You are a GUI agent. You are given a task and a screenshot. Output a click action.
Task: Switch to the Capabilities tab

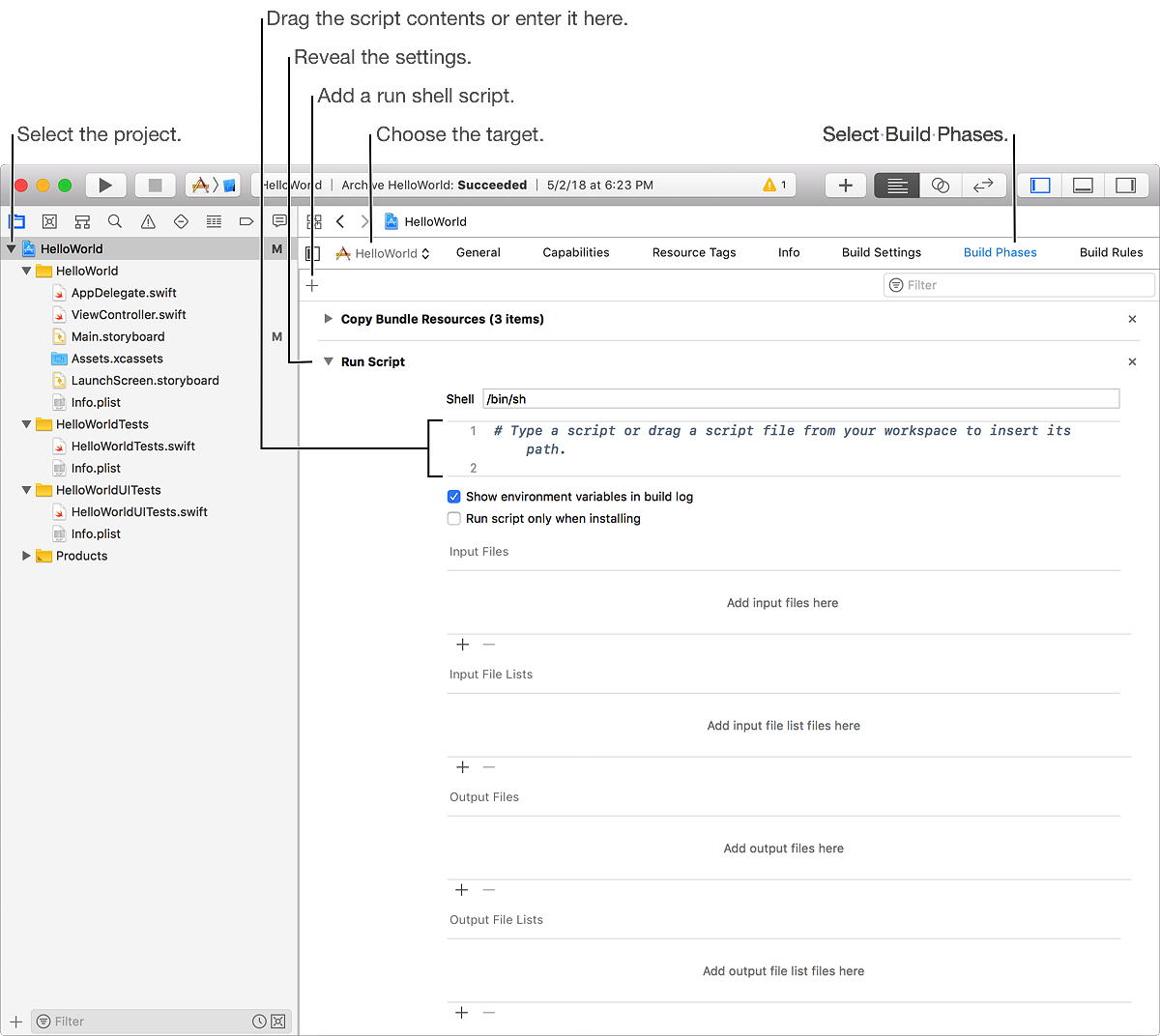click(576, 252)
